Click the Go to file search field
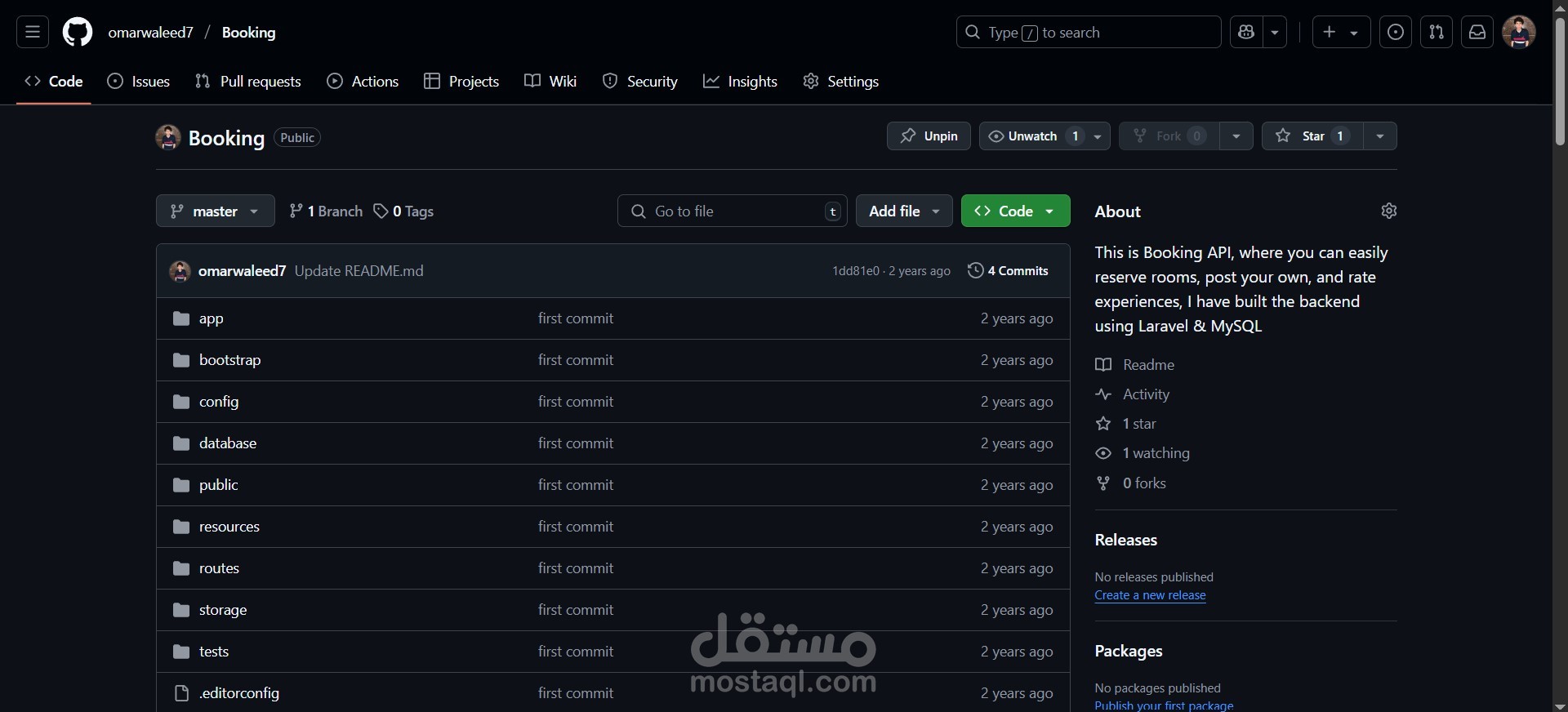 pyautogui.click(x=732, y=211)
